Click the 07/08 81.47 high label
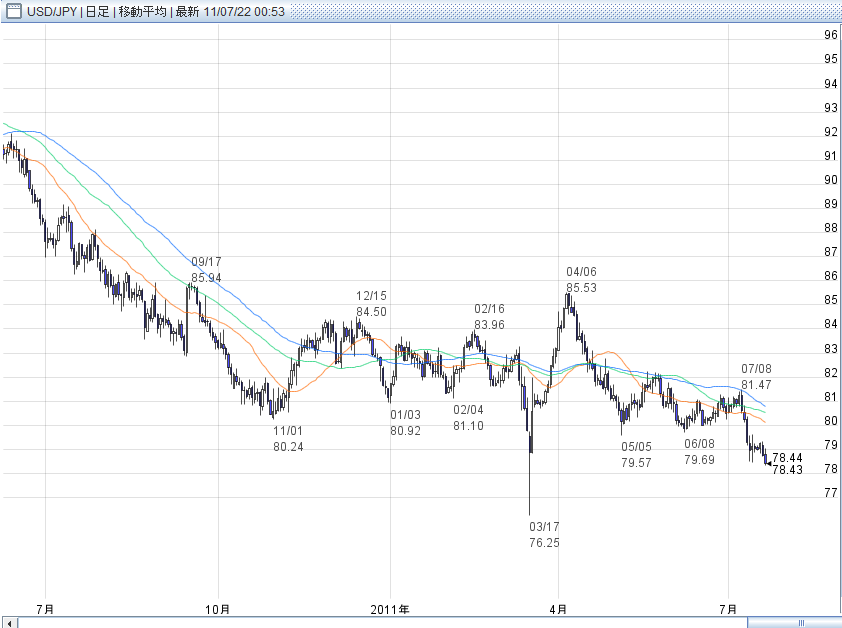Screen dimensions: 842x628 point(756,377)
